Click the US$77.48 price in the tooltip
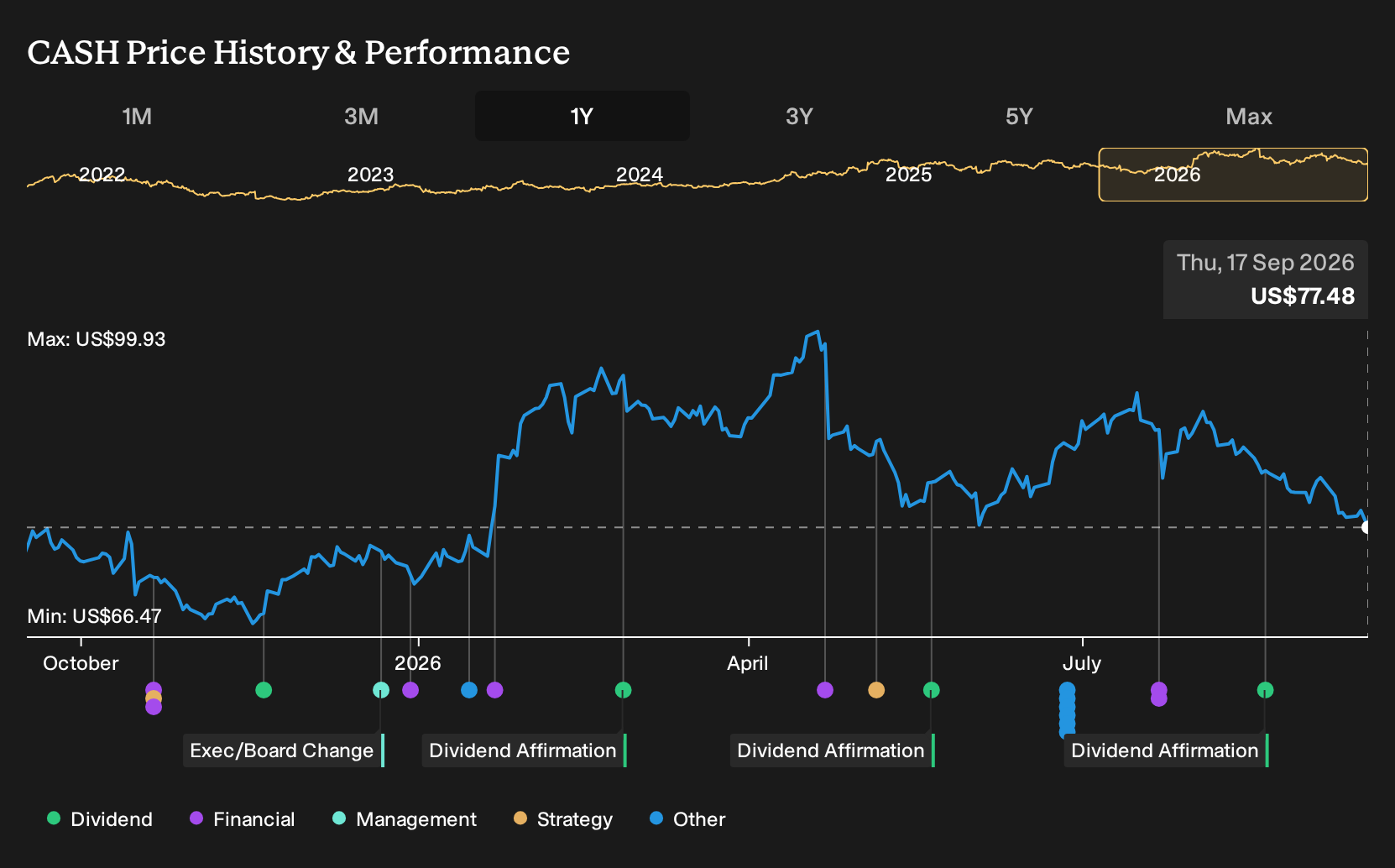Viewport: 1395px width, 868px height. pos(1303,296)
